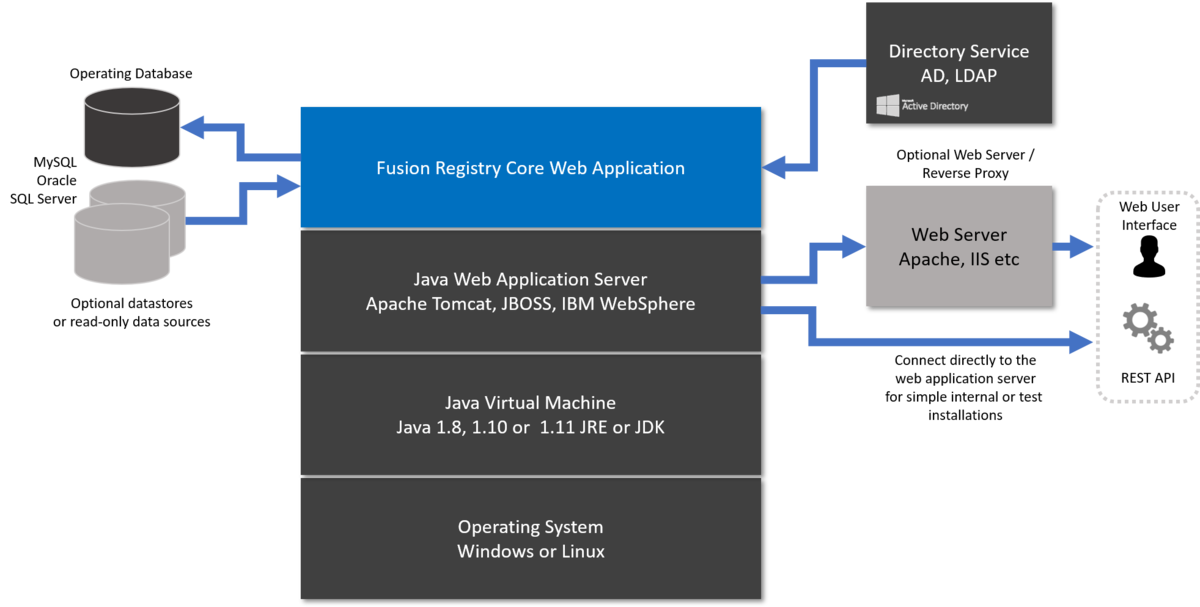Click the Java Virtual Machine block

tap(530, 414)
